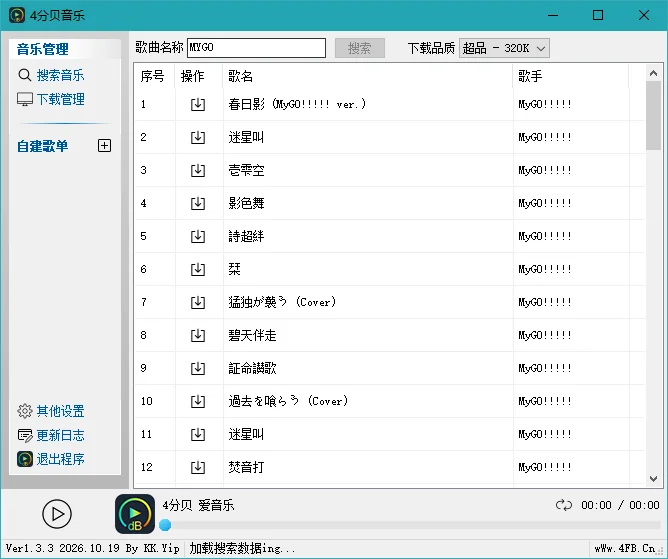668x559 pixels.
Task: Click the gear icon for 其他设置
Action: pos(25,411)
